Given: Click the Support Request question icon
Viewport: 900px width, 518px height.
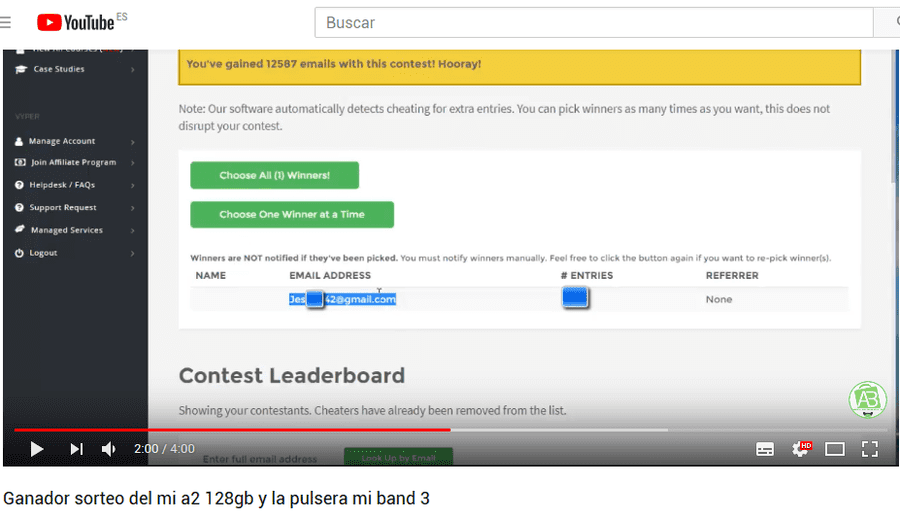Looking at the screenshot, I should (x=19, y=207).
